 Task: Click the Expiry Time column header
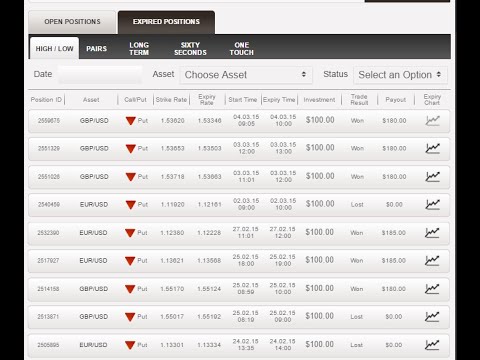click(279, 100)
